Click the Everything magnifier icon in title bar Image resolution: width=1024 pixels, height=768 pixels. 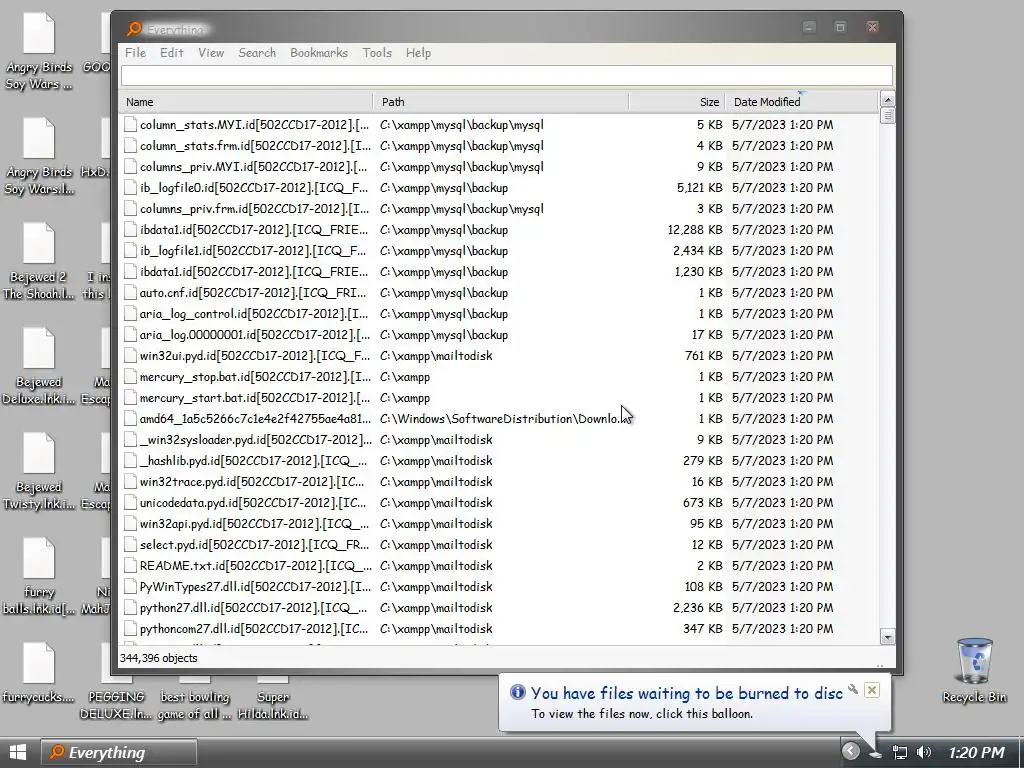pos(134,29)
